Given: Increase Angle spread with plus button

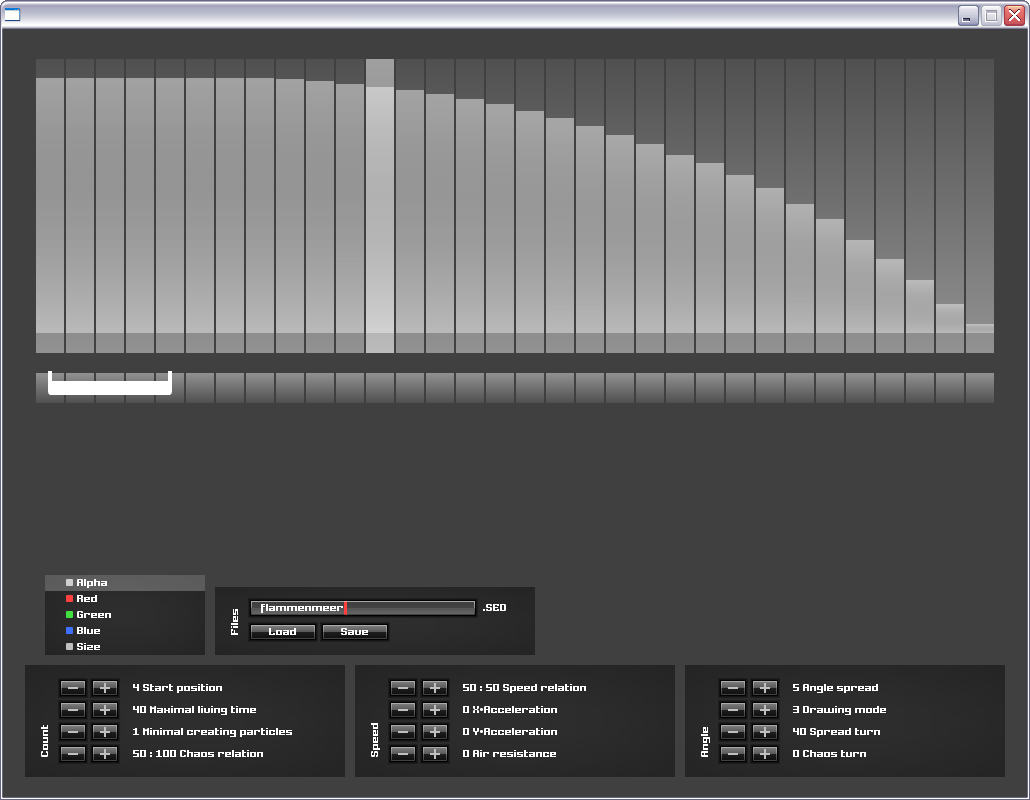Looking at the screenshot, I should 765,688.
